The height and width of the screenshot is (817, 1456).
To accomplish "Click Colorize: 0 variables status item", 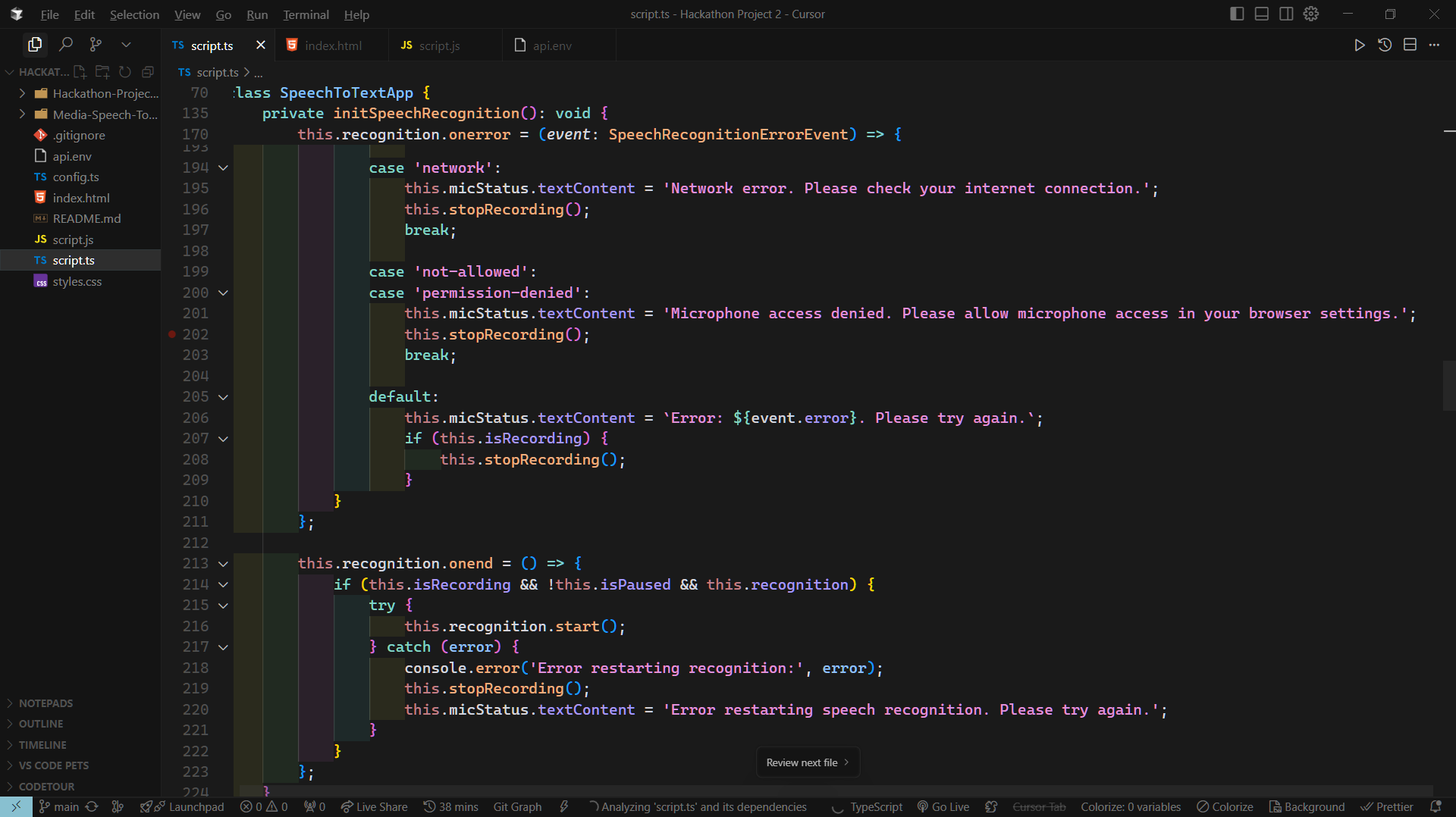I will (1131, 807).
